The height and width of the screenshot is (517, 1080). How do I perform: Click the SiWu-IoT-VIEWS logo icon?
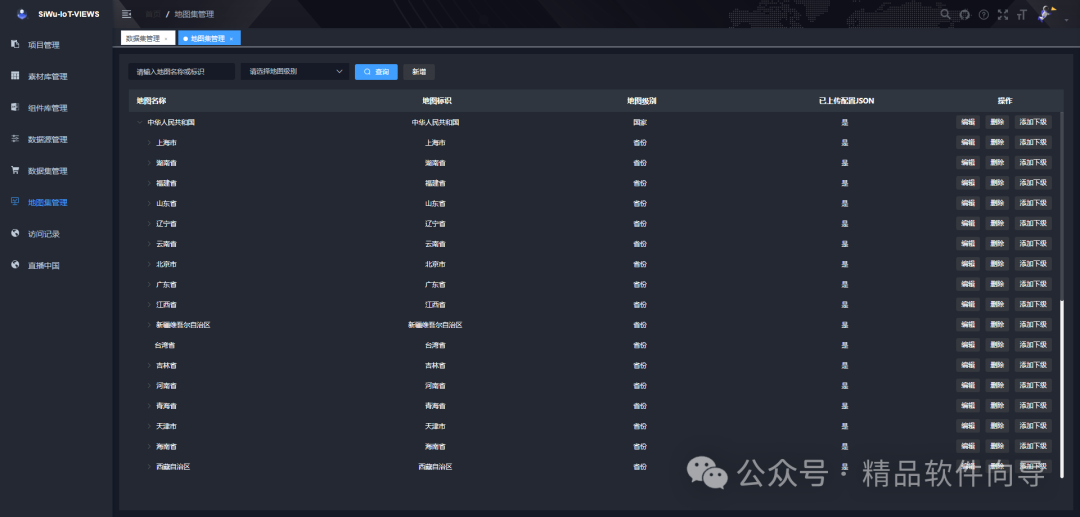[x=22, y=14]
